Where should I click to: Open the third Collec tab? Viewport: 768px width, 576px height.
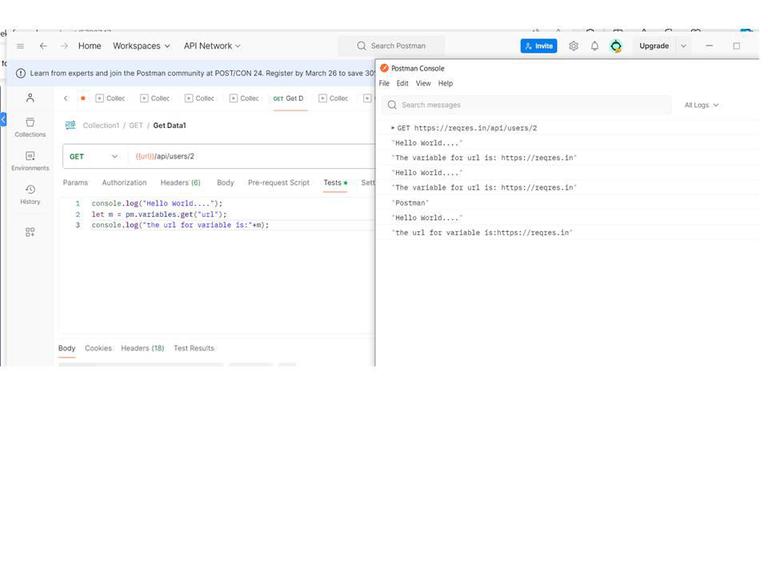pyautogui.click(x=199, y=98)
